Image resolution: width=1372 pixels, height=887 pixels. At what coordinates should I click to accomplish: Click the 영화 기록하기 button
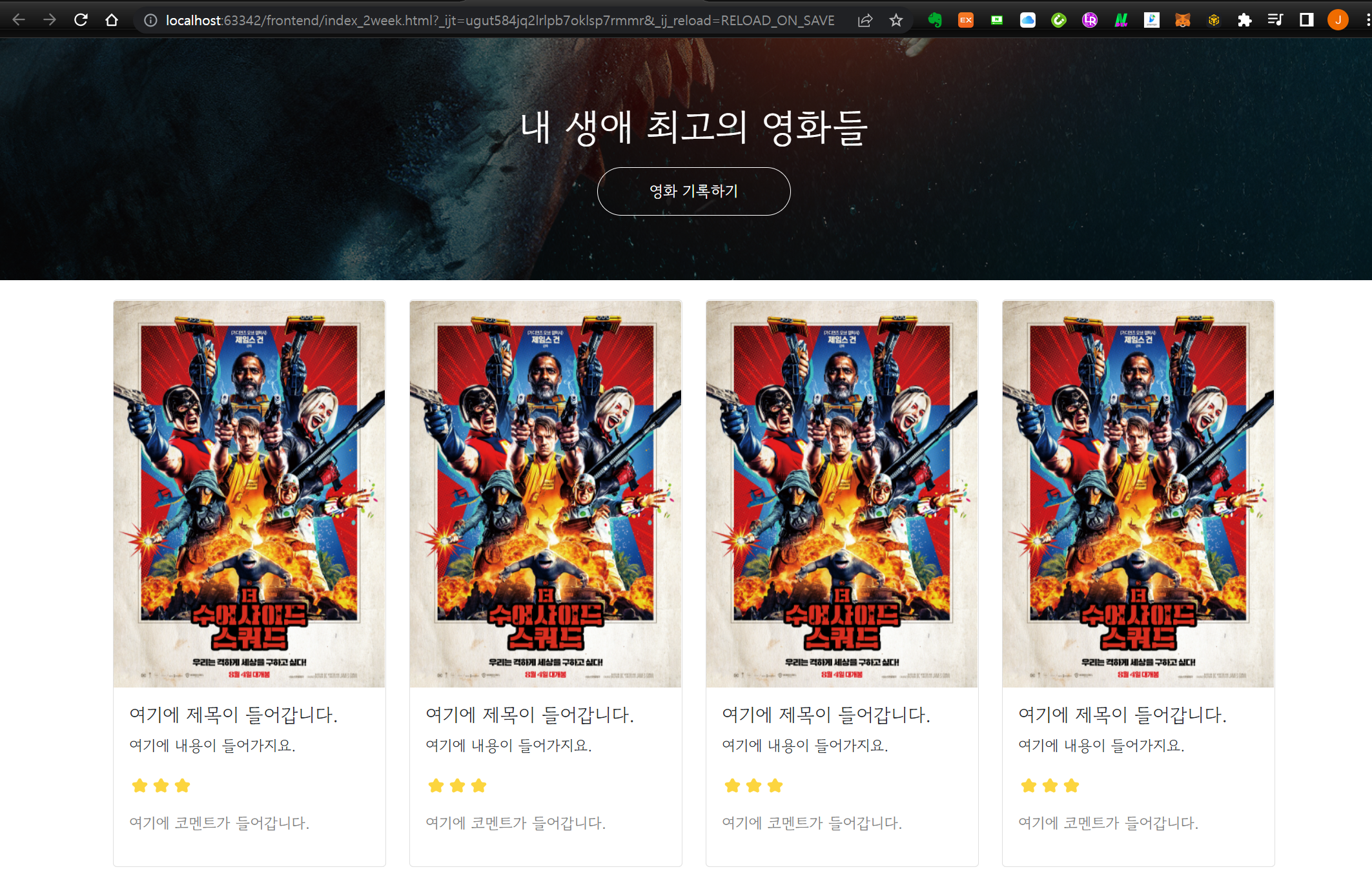pos(693,191)
